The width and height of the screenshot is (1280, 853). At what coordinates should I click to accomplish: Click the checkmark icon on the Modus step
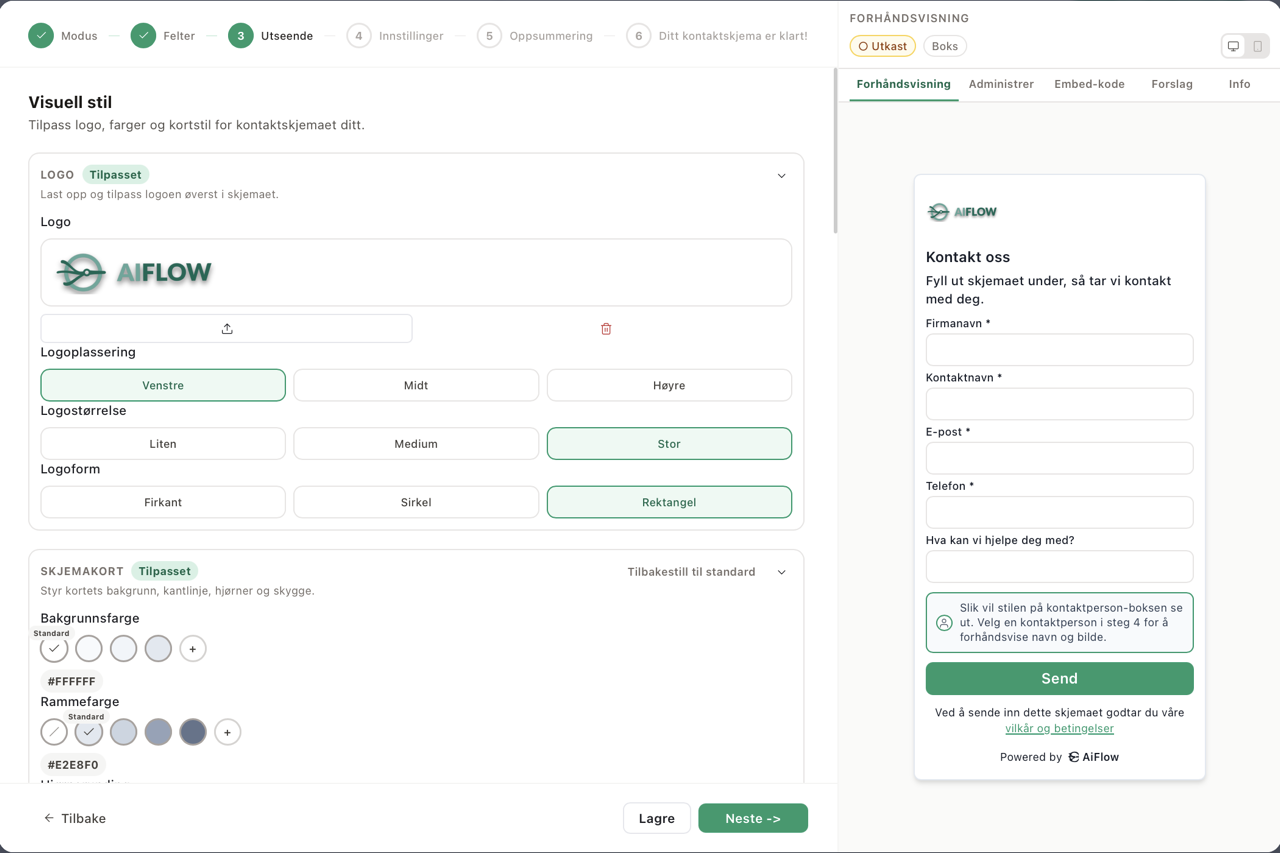[41, 35]
